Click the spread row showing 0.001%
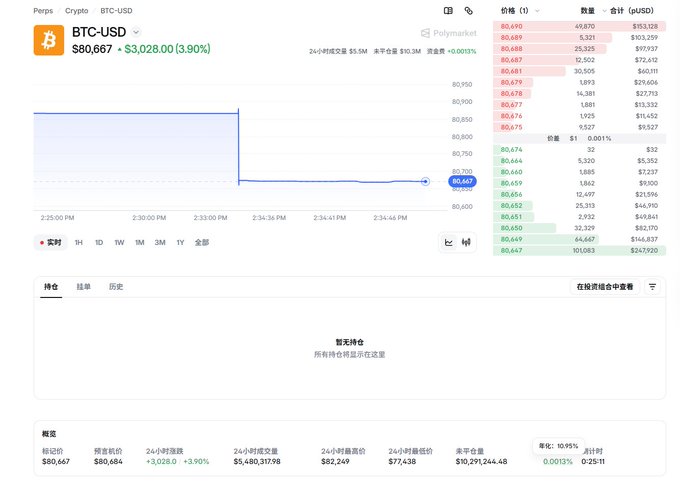This screenshot has height=491, width=680. tap(579, 138)
